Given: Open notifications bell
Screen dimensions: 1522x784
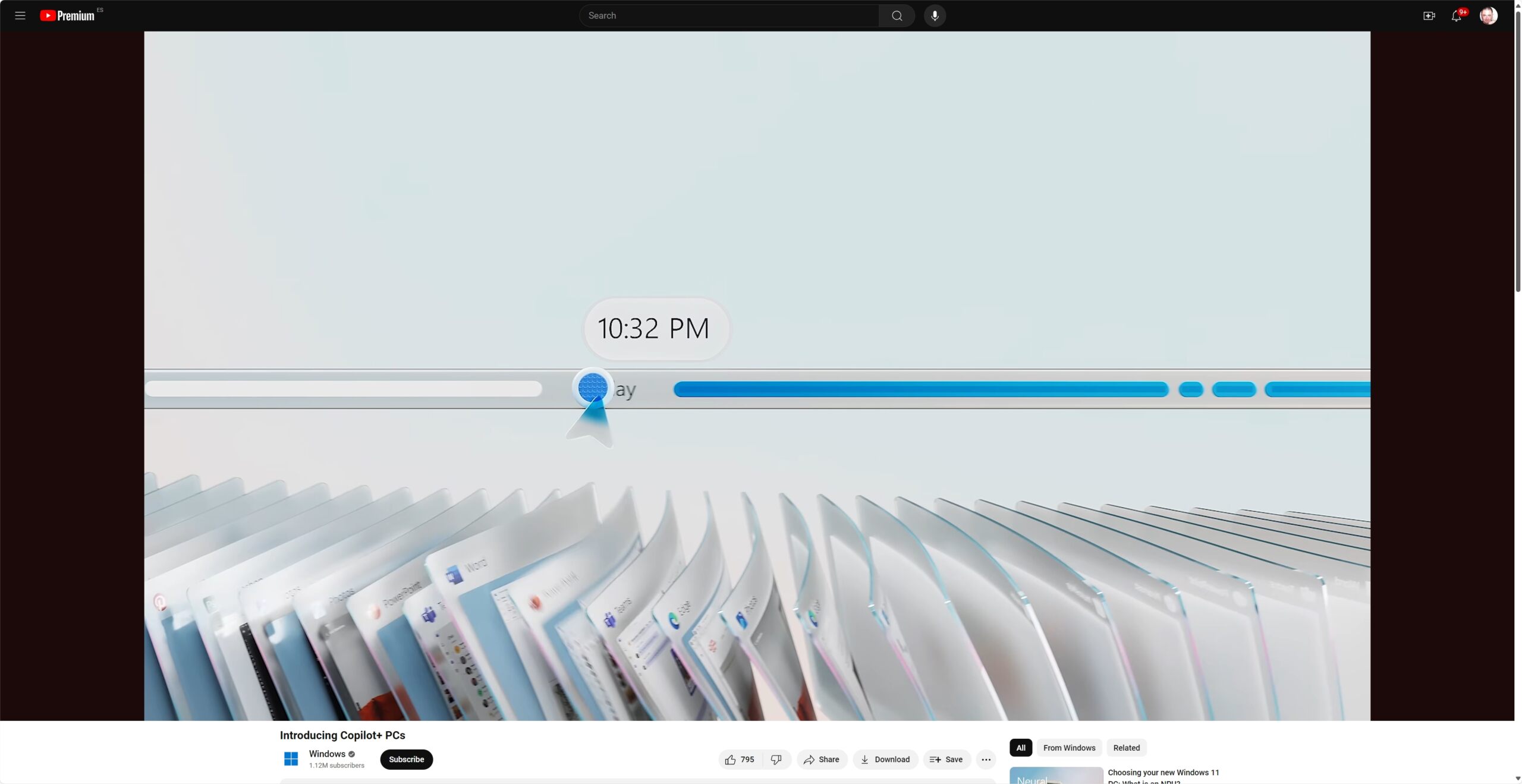Looking at the screenshot, I should (1456, 16).
